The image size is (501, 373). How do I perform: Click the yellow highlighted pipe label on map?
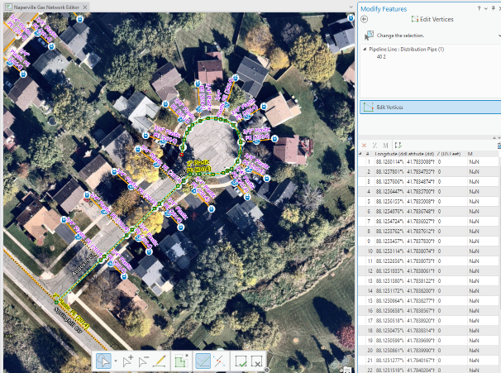pos(199,166)
